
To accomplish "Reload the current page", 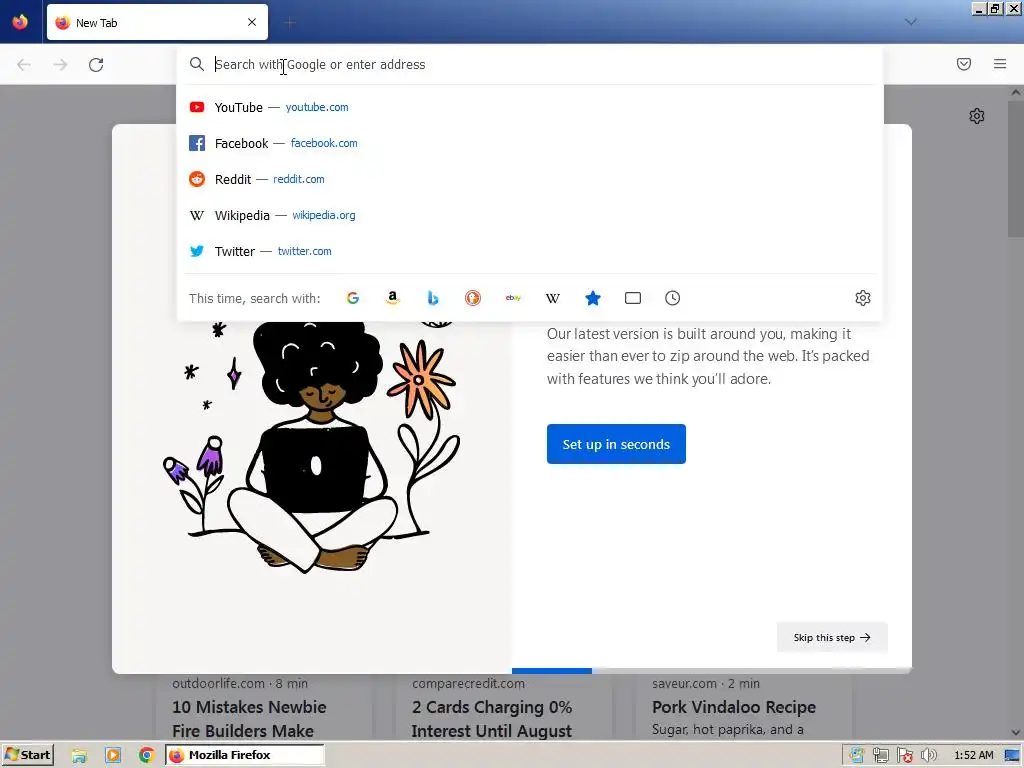I will [x=96, y=65].
